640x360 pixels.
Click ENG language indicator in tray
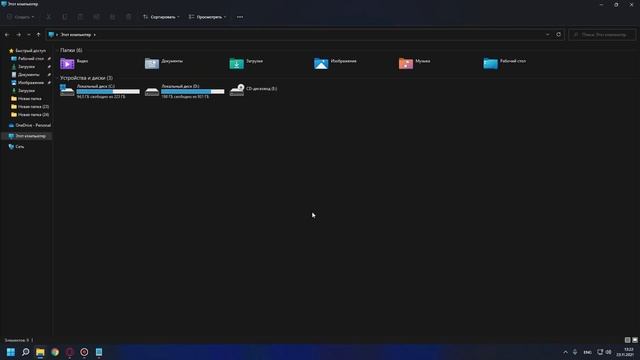pyautogui.click(x=587, y=352)
